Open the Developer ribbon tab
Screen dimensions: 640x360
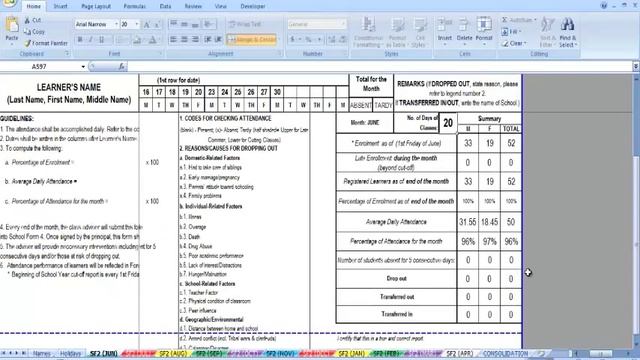pos(253,6)
